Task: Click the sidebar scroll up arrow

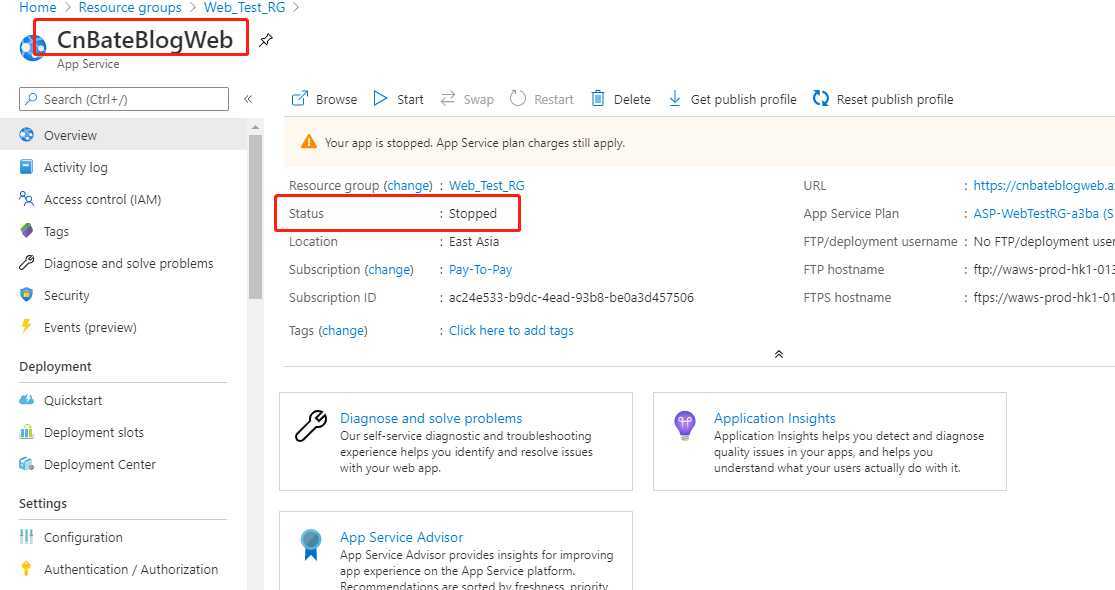Action: pyautogui.click(x=255, y=127)
